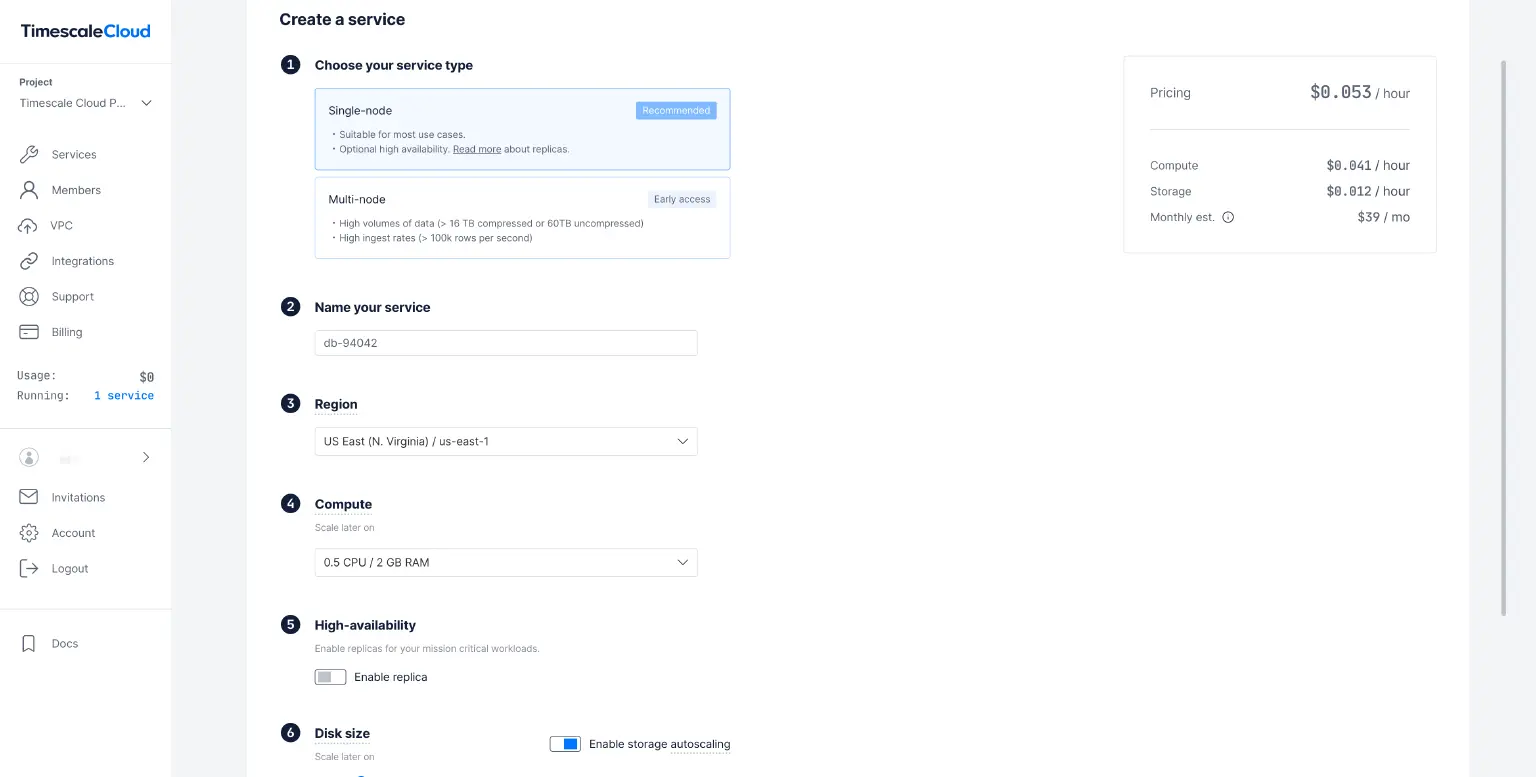Viewport: 1536px width, 777px height.
Task: Open the Read more replicas link
Action: pyautogui.click(x=477, y=148)
